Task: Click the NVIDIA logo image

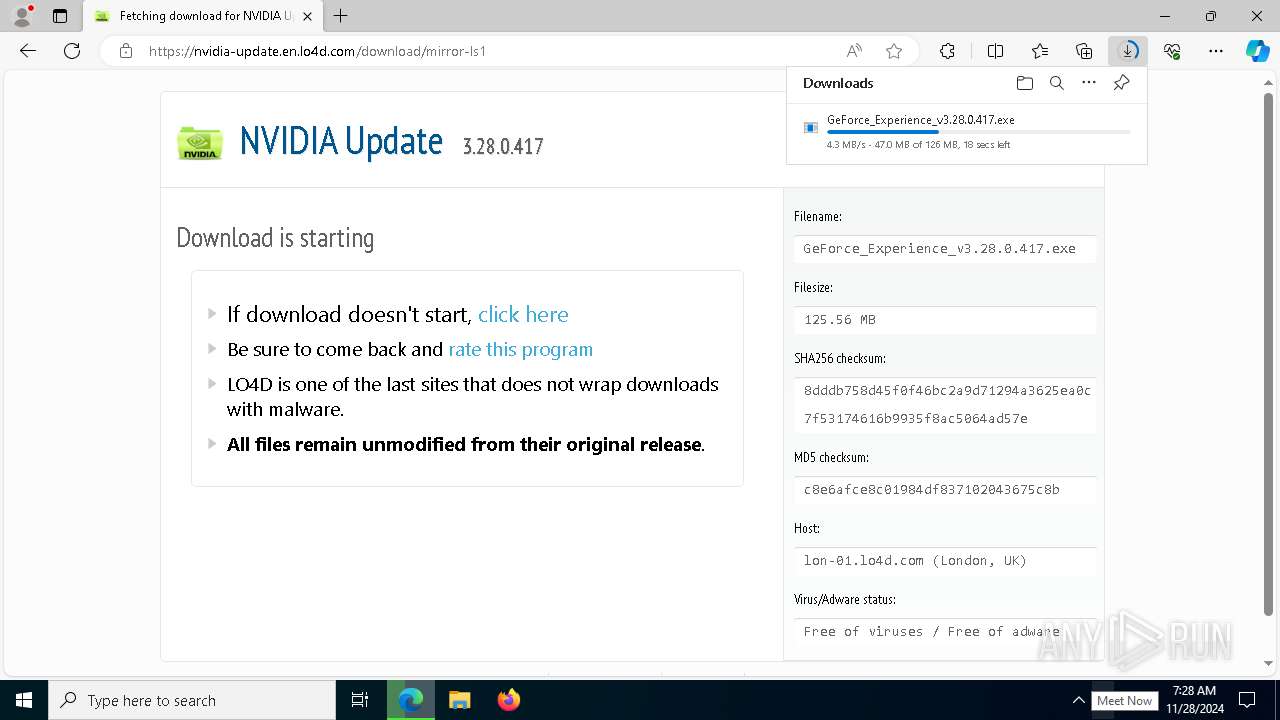Action: click(x=200, y=143)
